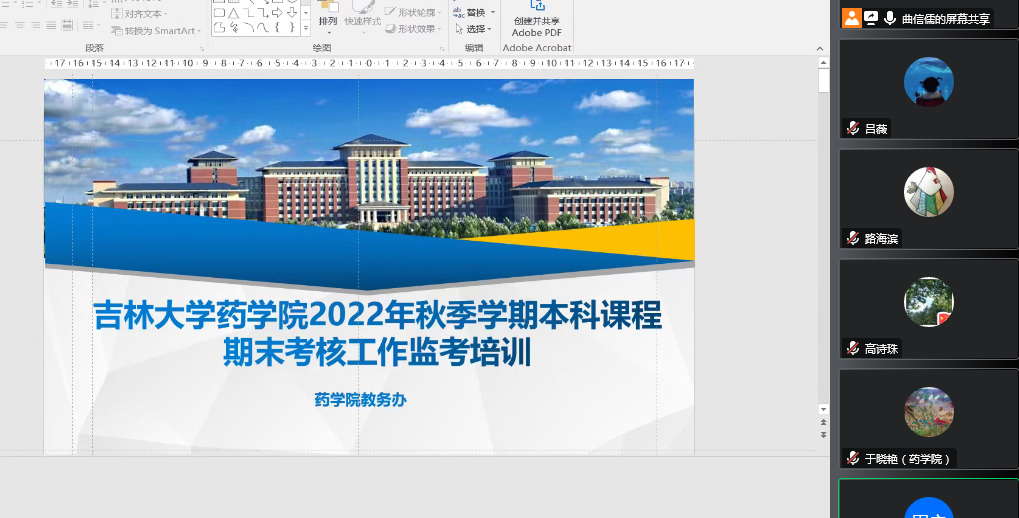Click the screen-share icon beside the presenter name
Screen dimensions: 1019x518
pyautogui.click(x=871, y=18)
